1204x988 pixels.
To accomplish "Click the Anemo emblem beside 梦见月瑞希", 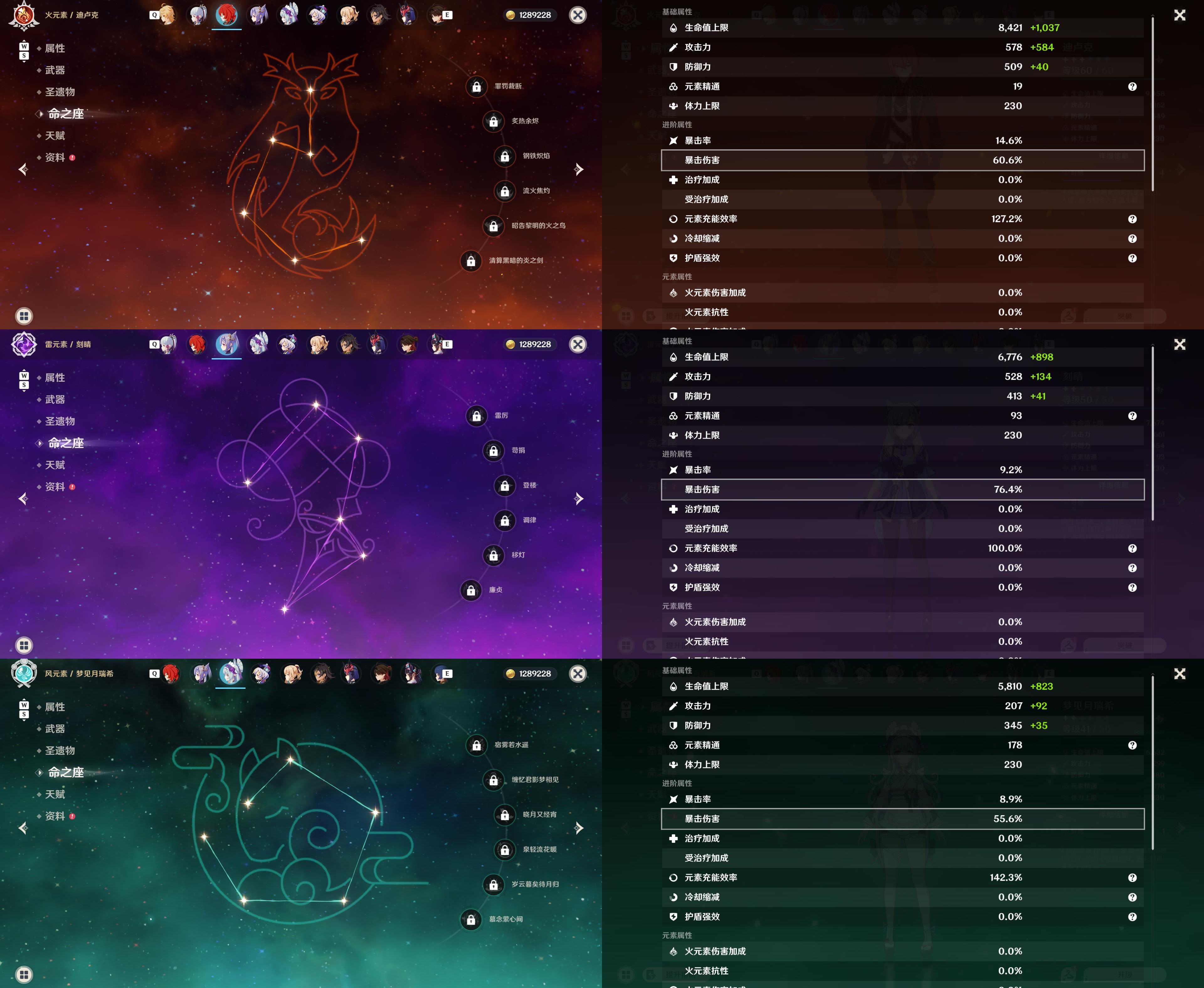I will 24,673.
